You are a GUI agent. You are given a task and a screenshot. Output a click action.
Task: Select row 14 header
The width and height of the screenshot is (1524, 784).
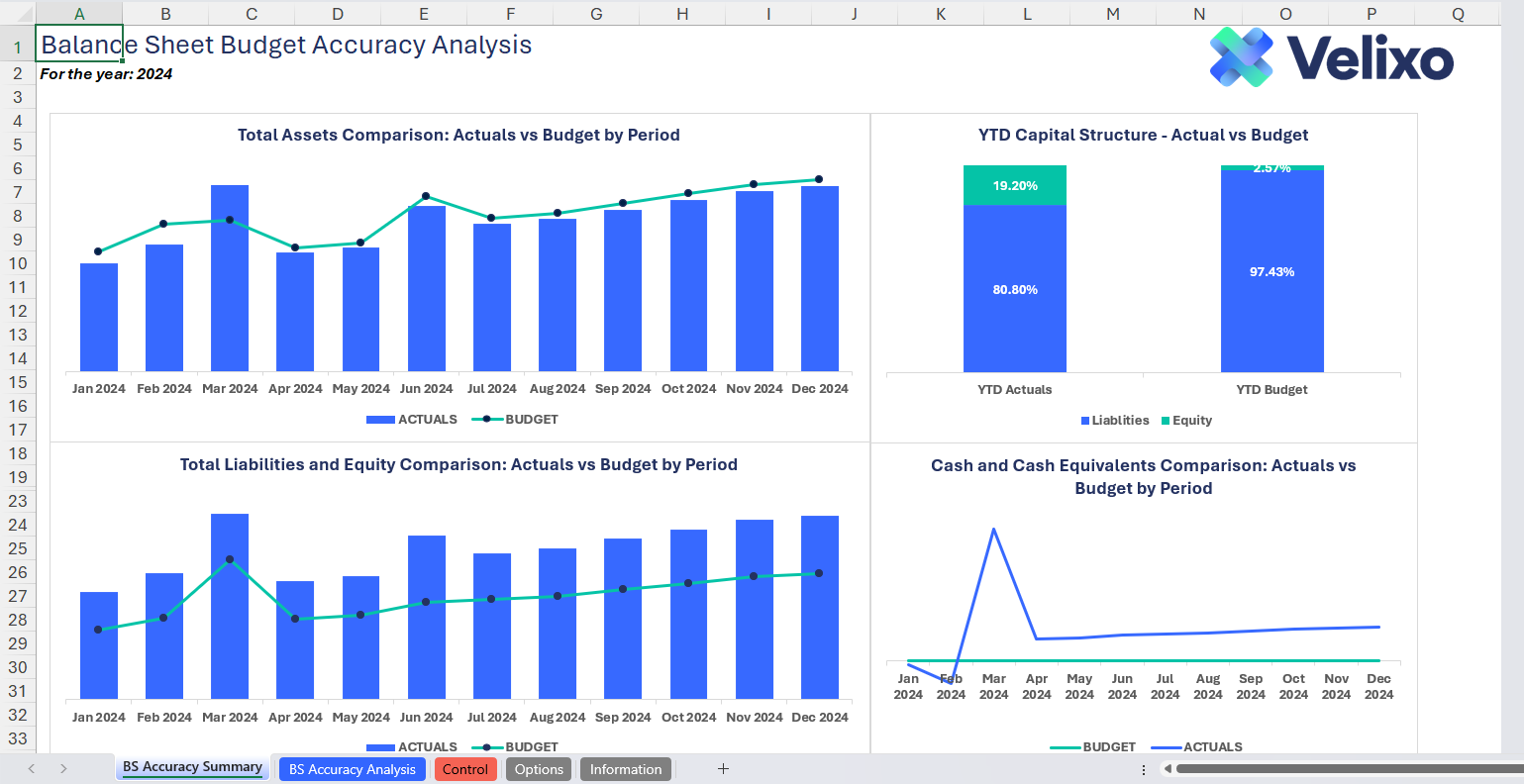click(x=18, y=358)
